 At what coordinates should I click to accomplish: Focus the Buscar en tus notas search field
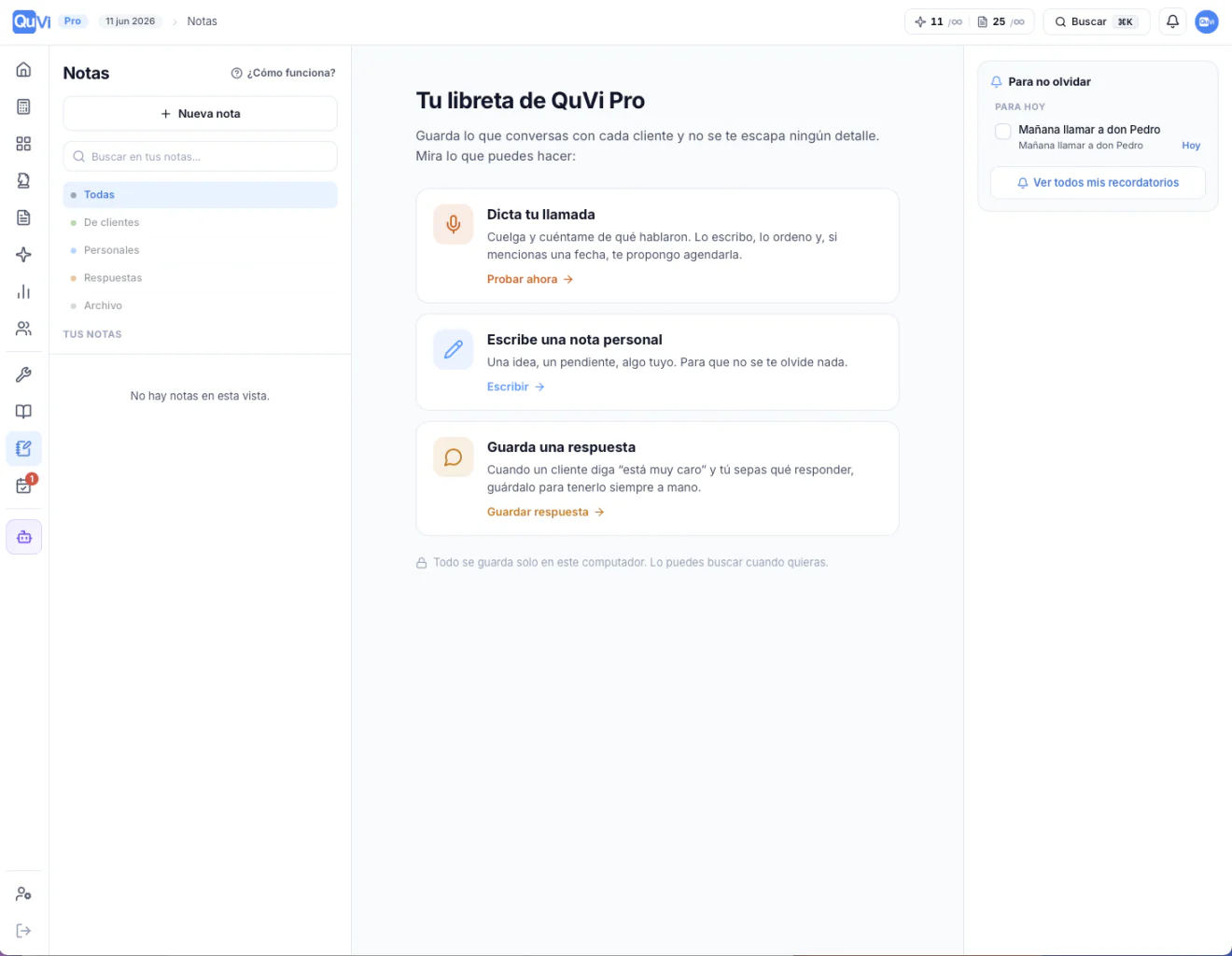[200, 157]
